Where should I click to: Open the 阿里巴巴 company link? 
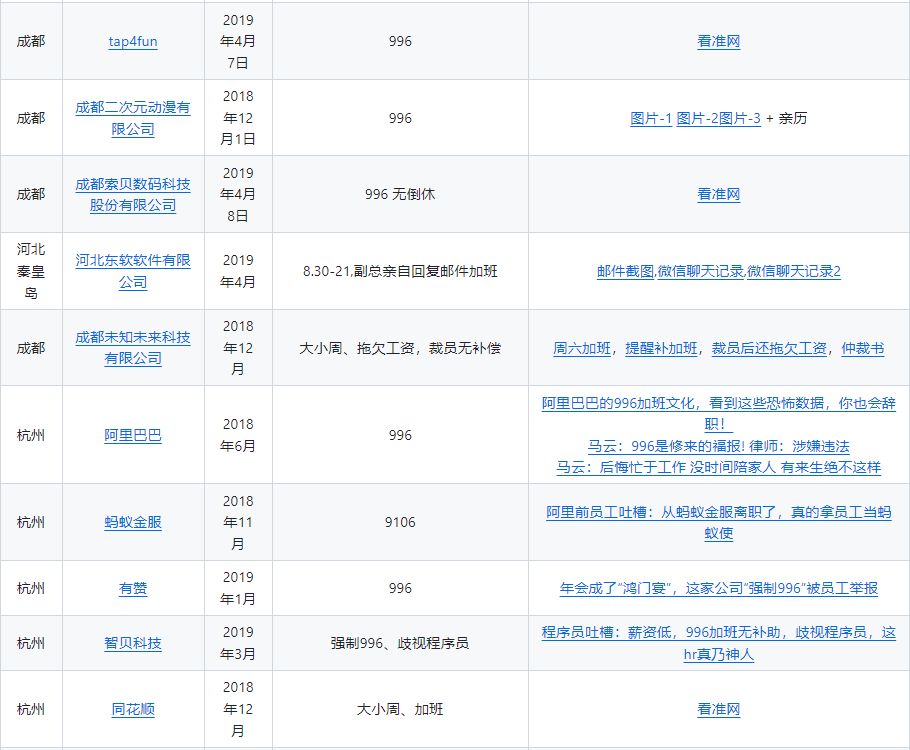[x=133, y=435]
